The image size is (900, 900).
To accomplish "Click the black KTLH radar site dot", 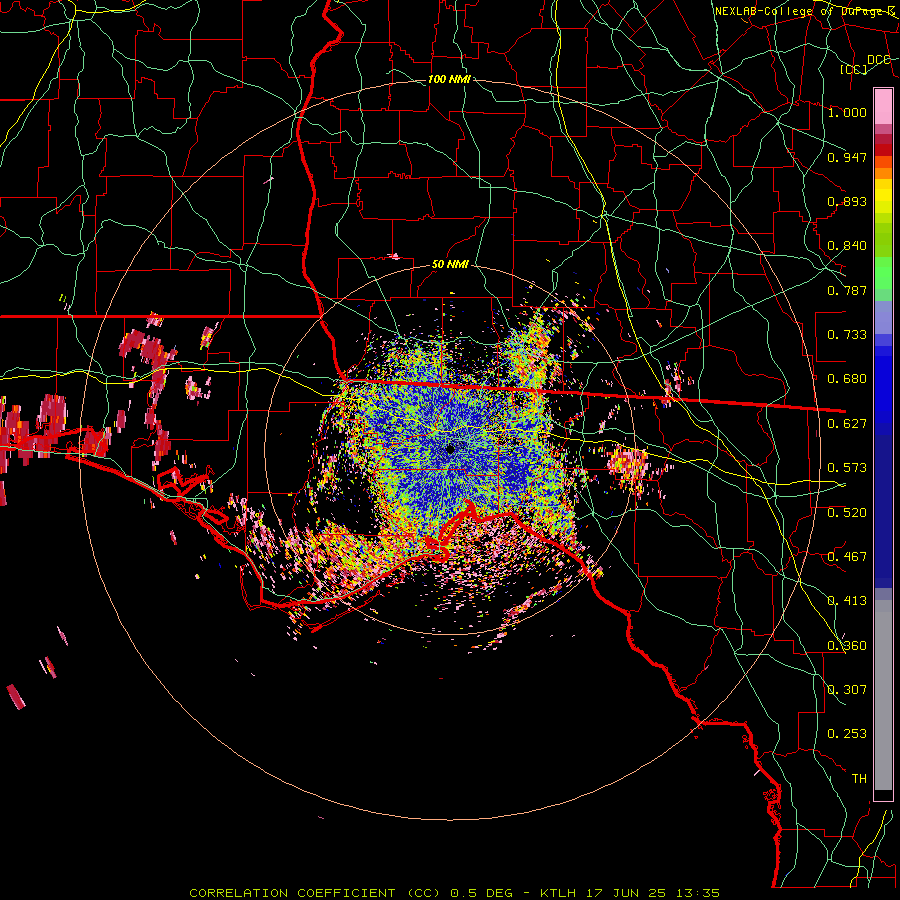I will click(451, 449).
